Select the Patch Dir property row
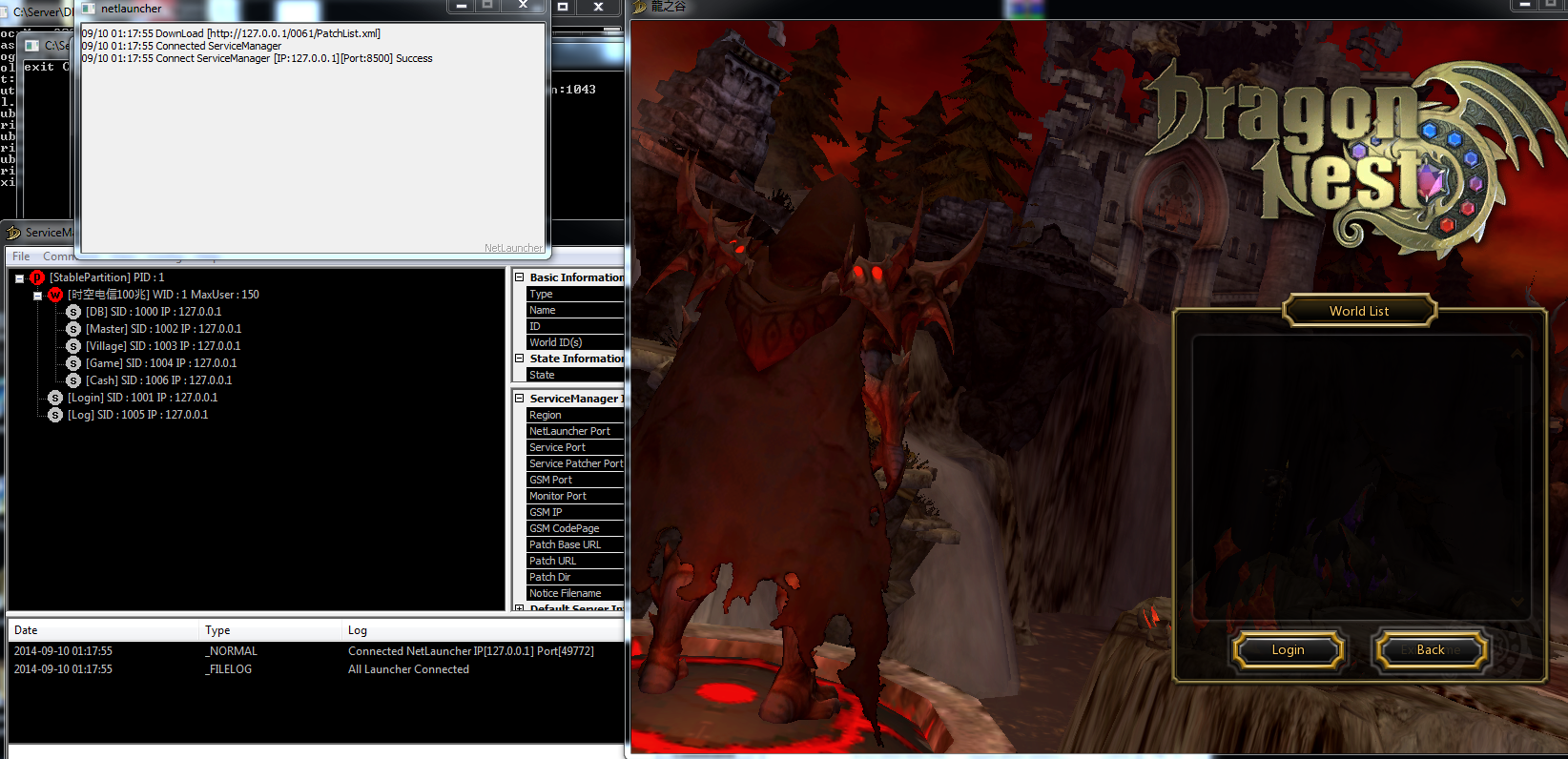1568x759 pixels. [575, 577]
